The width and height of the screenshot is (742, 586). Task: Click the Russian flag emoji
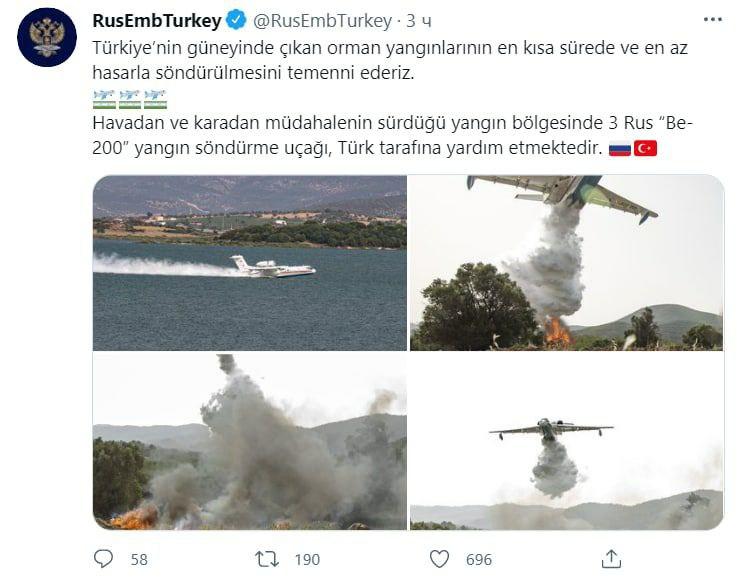pyautogui.click(x=620, y=149)
